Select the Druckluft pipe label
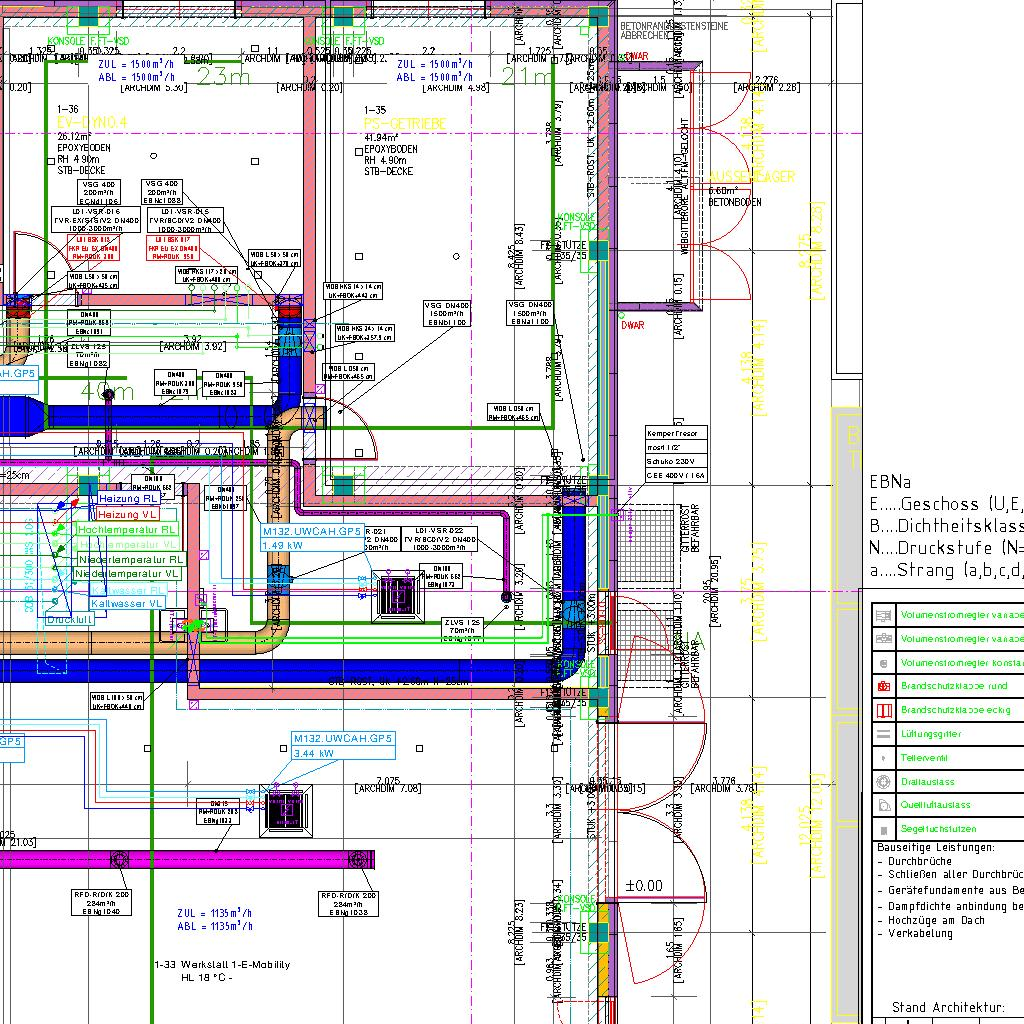1024x1024 pixels. 68,620
